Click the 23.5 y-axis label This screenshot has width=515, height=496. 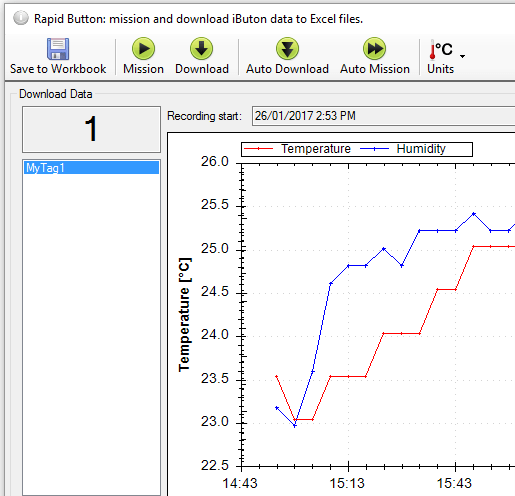(x=215, y=378)
